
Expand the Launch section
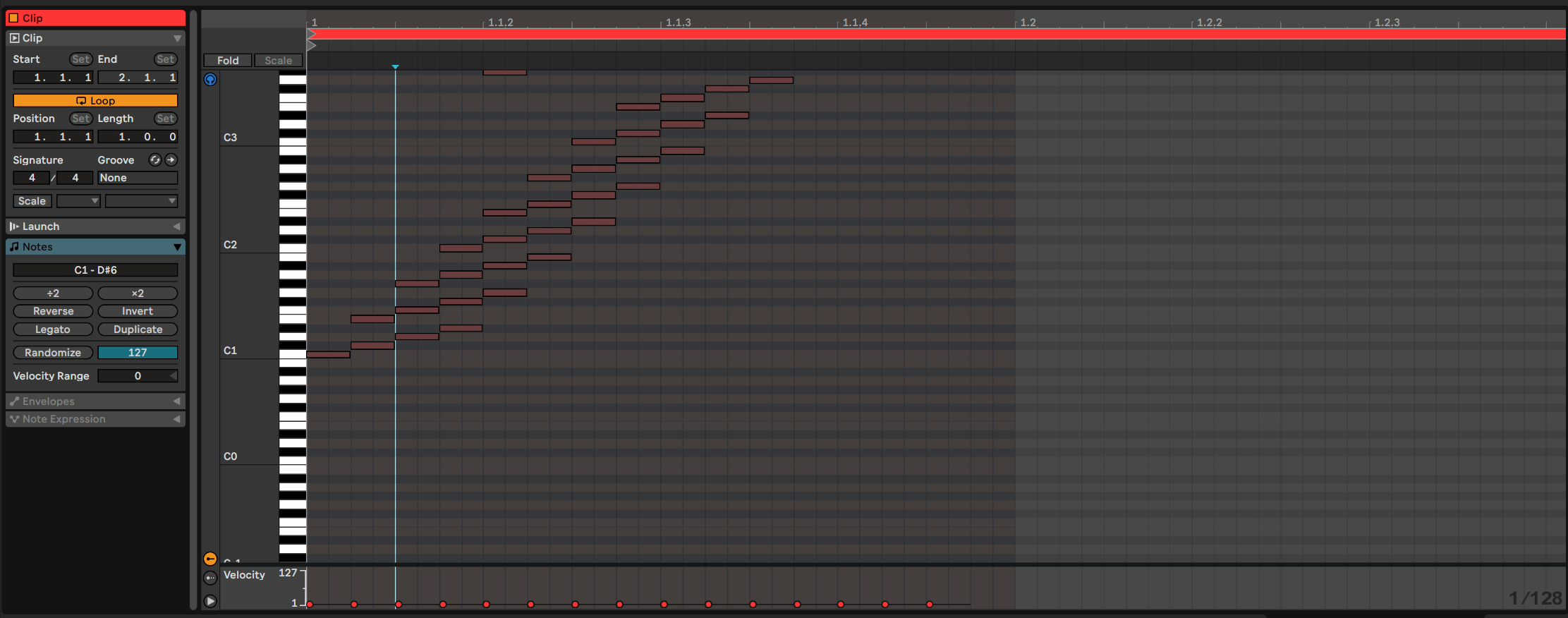coord(95,226)
